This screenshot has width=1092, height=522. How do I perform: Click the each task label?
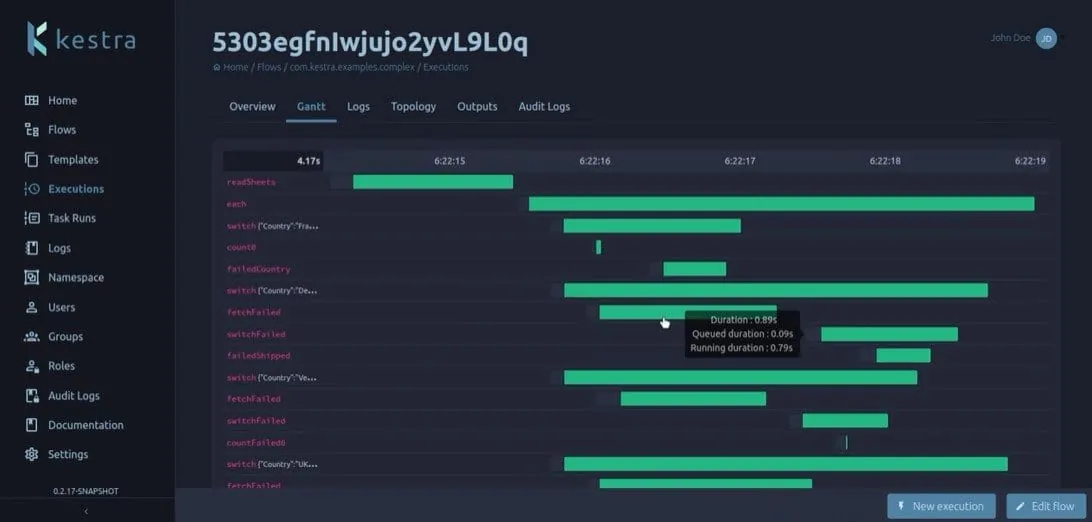pos(236,204)
